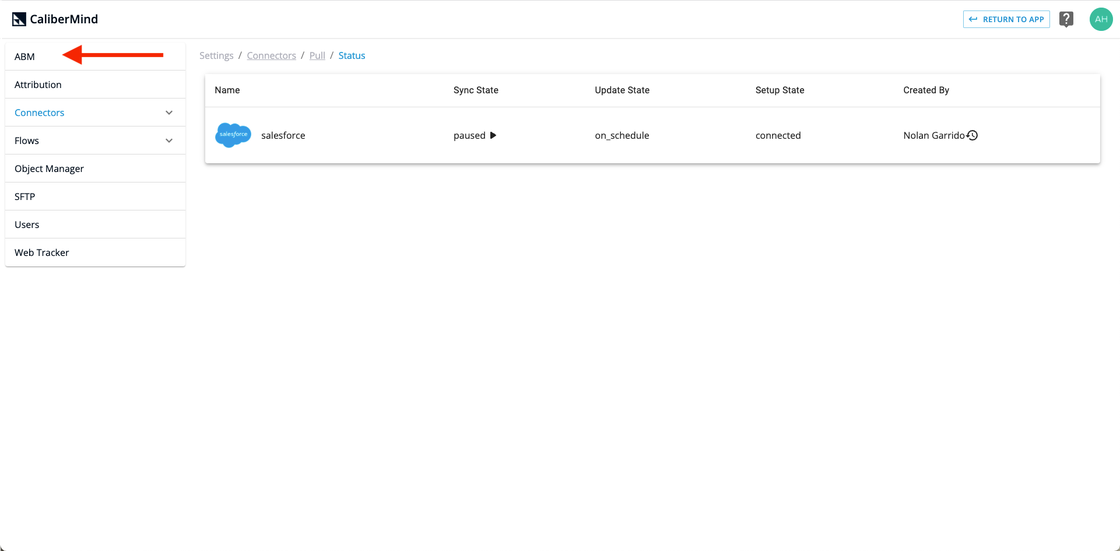Open the help question mark icon
The width and height of the screenshot is (1120, 551).
tap(1066, 19)
